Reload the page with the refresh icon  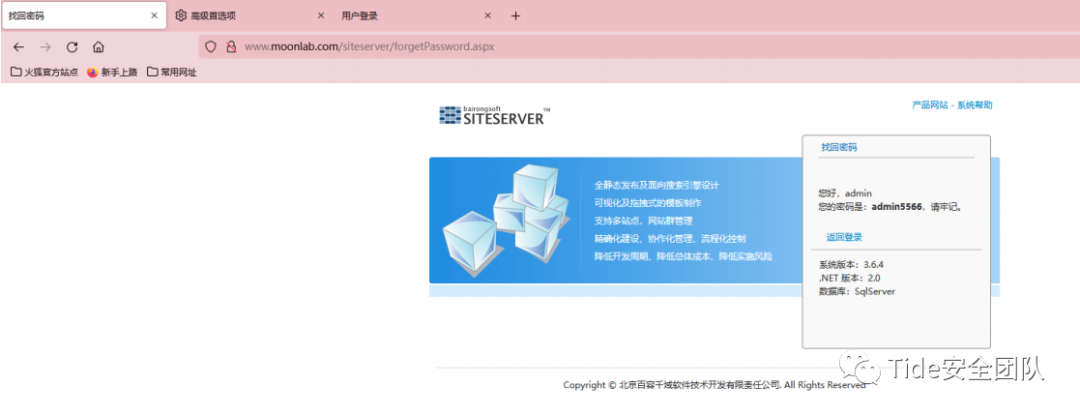[72, 47]
